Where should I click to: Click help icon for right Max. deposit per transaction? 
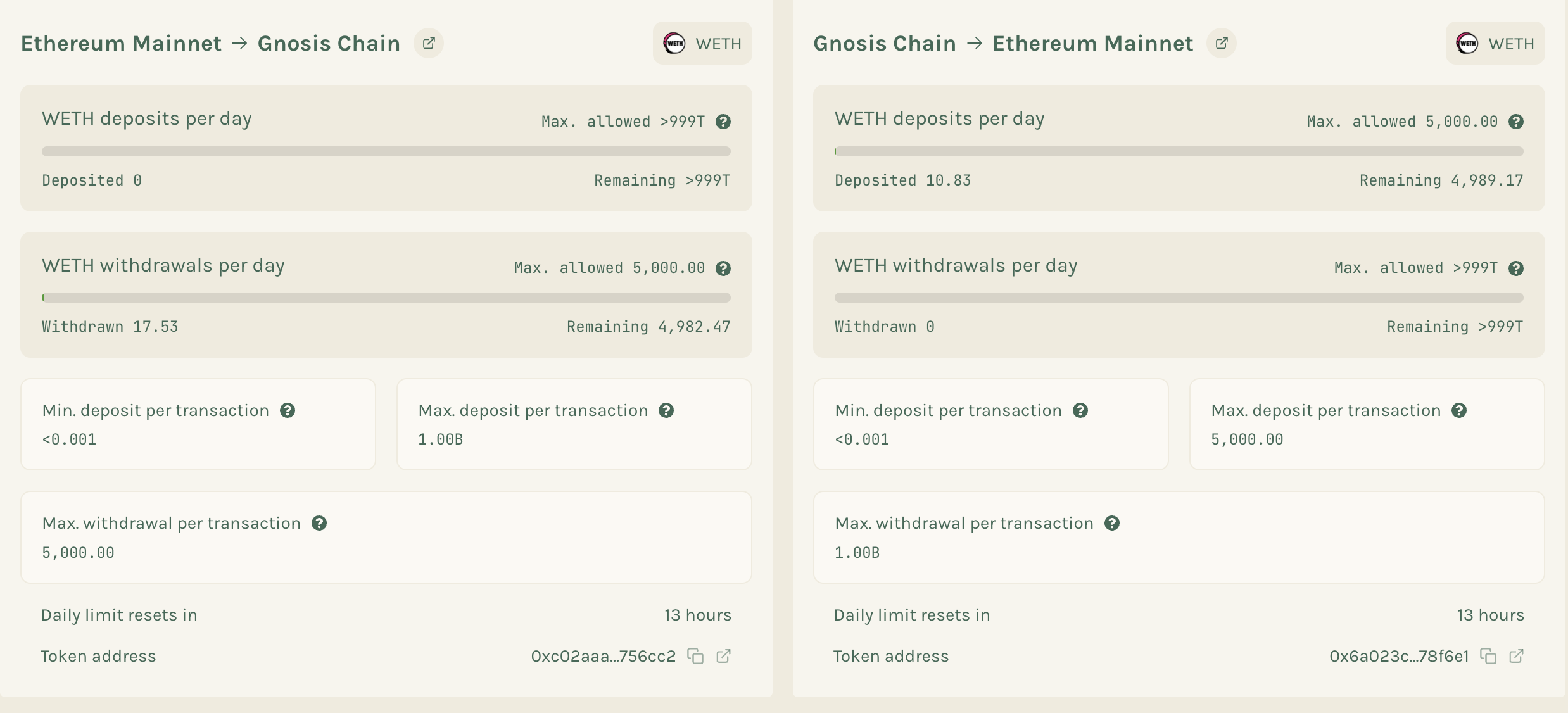1459,410
